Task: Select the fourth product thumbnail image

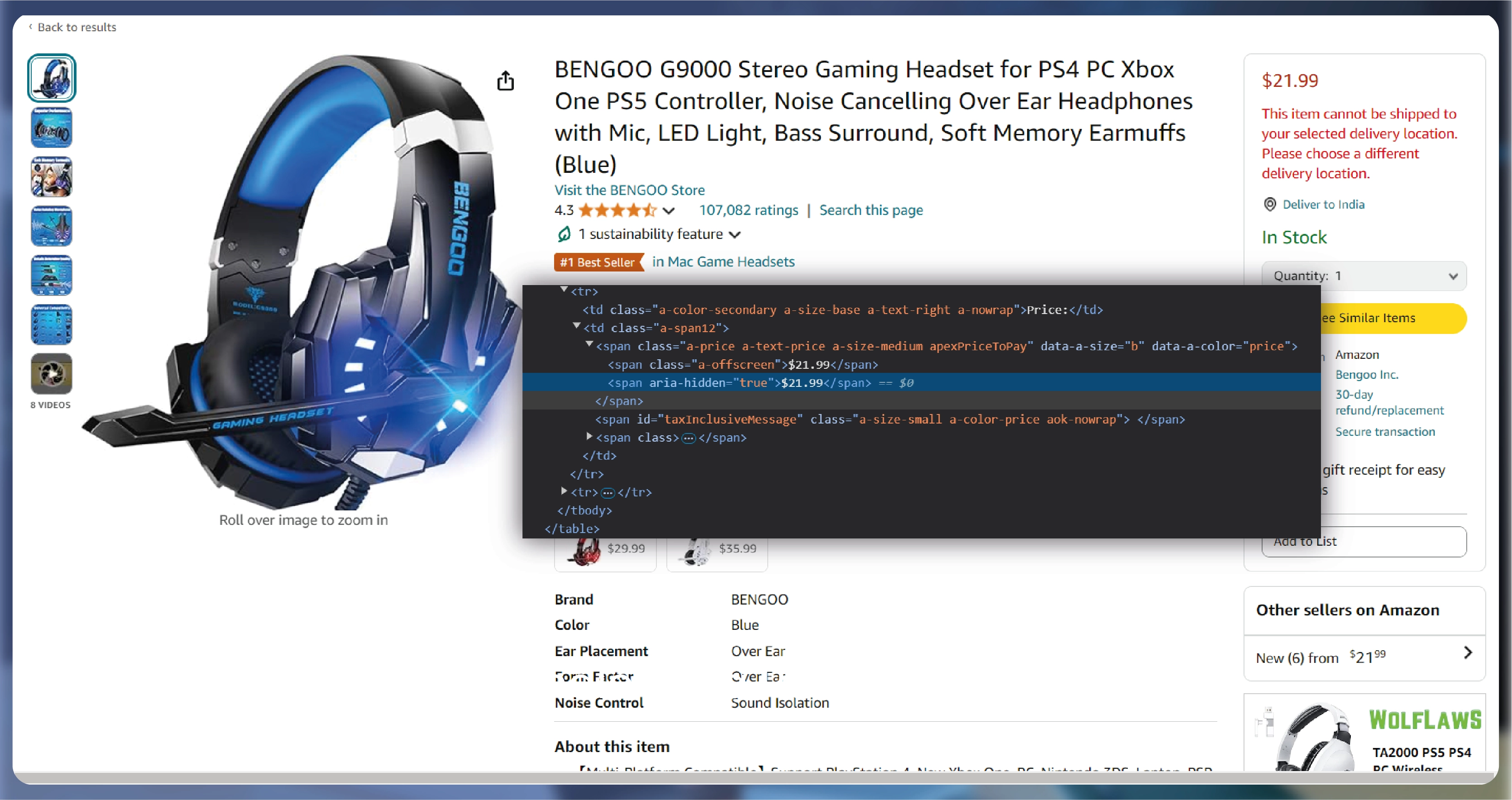Action: point(52,226)
